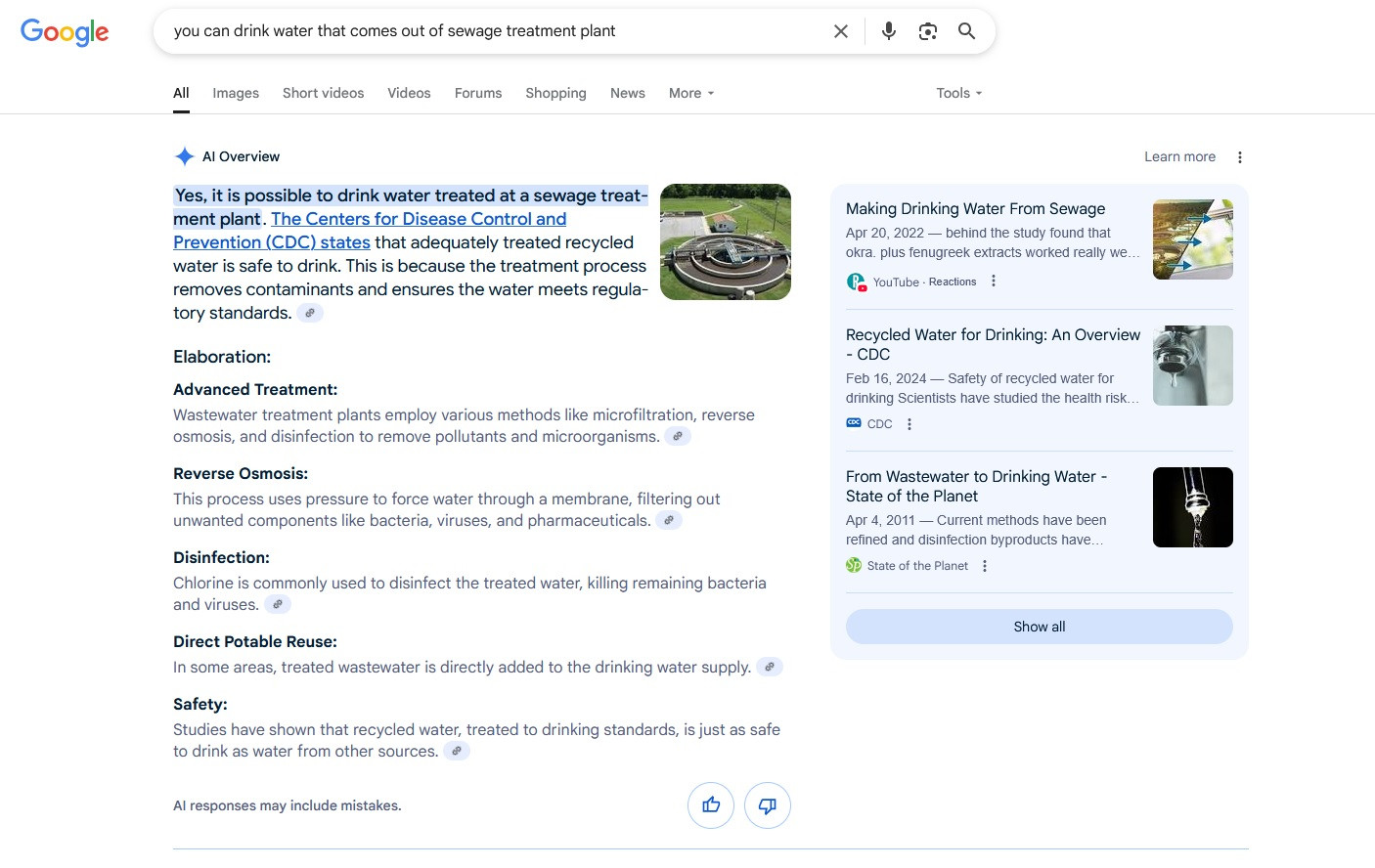This screenshot has height=868, width=1375.
Task: Click the 'Advanced Treatment:' heading
Action: point(255,390)
